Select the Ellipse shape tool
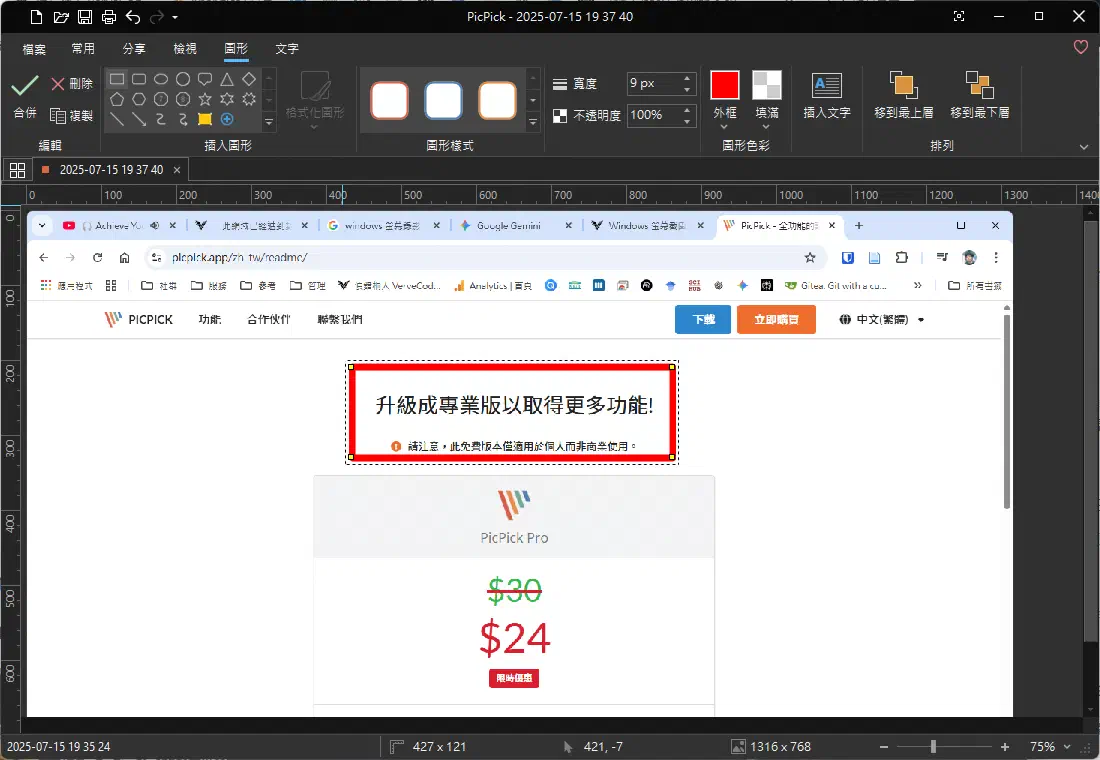 point(160,78)
